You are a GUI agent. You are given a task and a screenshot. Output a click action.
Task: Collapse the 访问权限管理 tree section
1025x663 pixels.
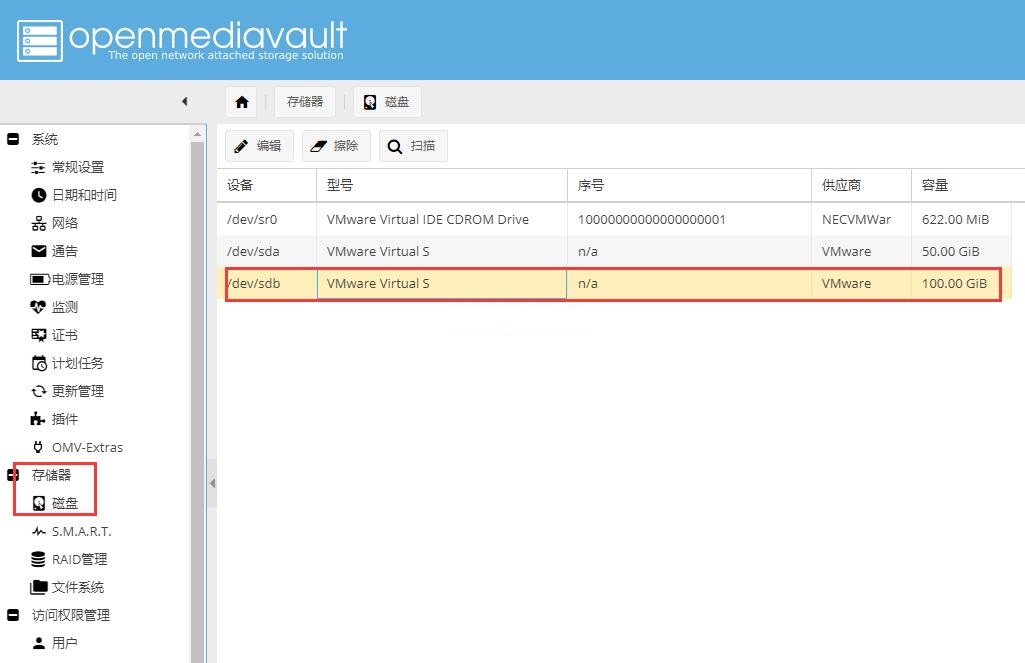pos(13,615)
